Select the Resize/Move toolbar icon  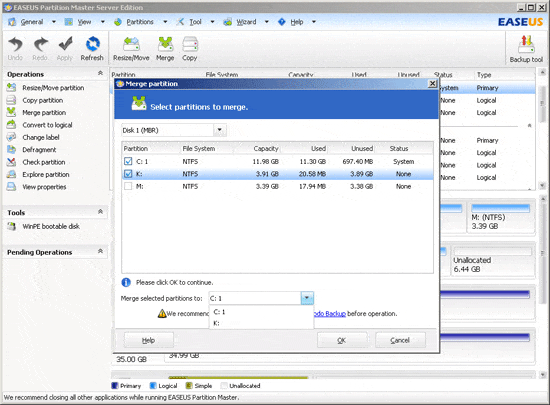click(x=131, y=45)
